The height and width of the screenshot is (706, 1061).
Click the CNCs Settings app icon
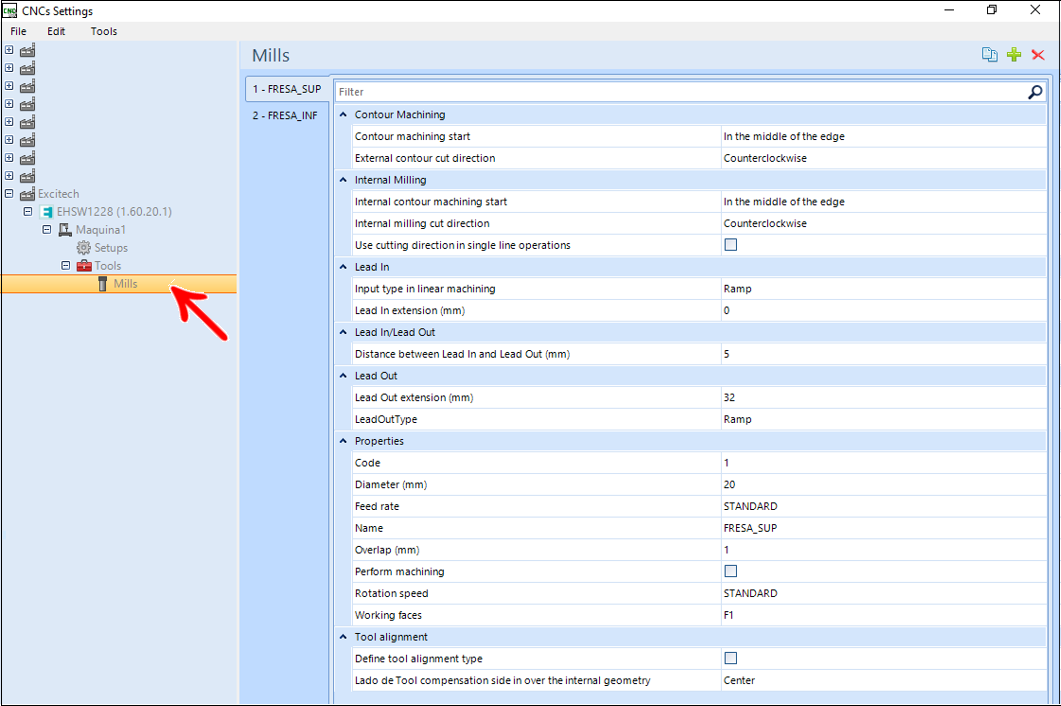[10, 11]
